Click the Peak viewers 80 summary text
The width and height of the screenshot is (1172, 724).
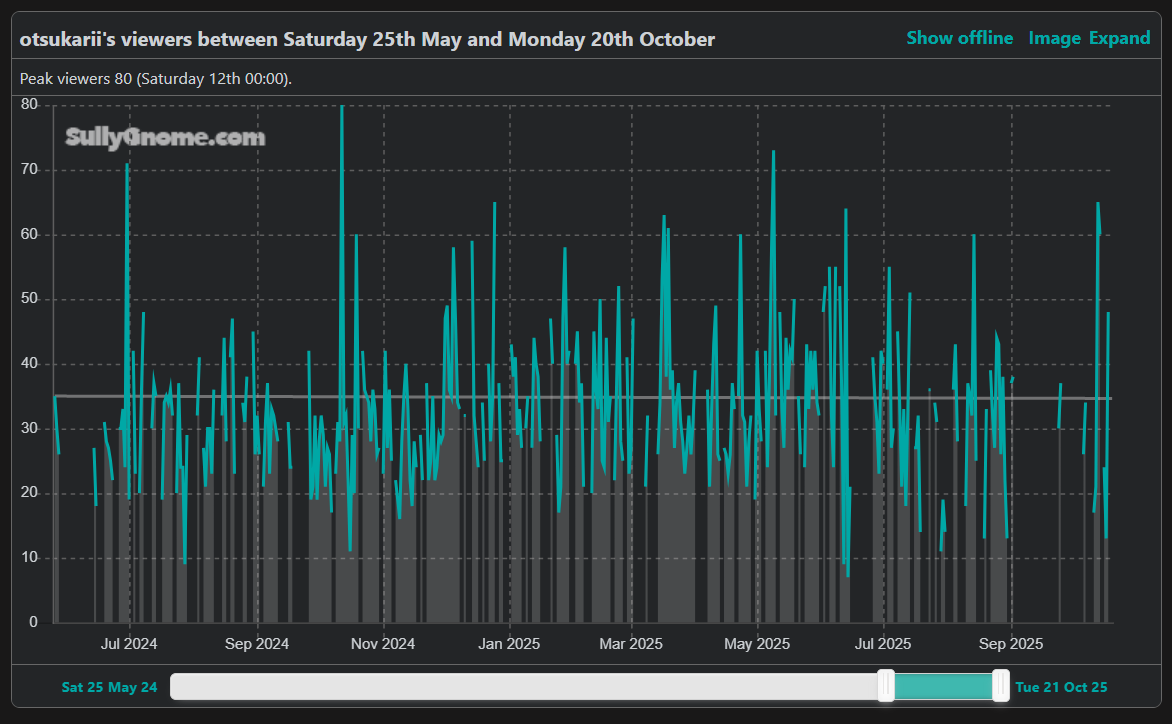tap(155, 79)
